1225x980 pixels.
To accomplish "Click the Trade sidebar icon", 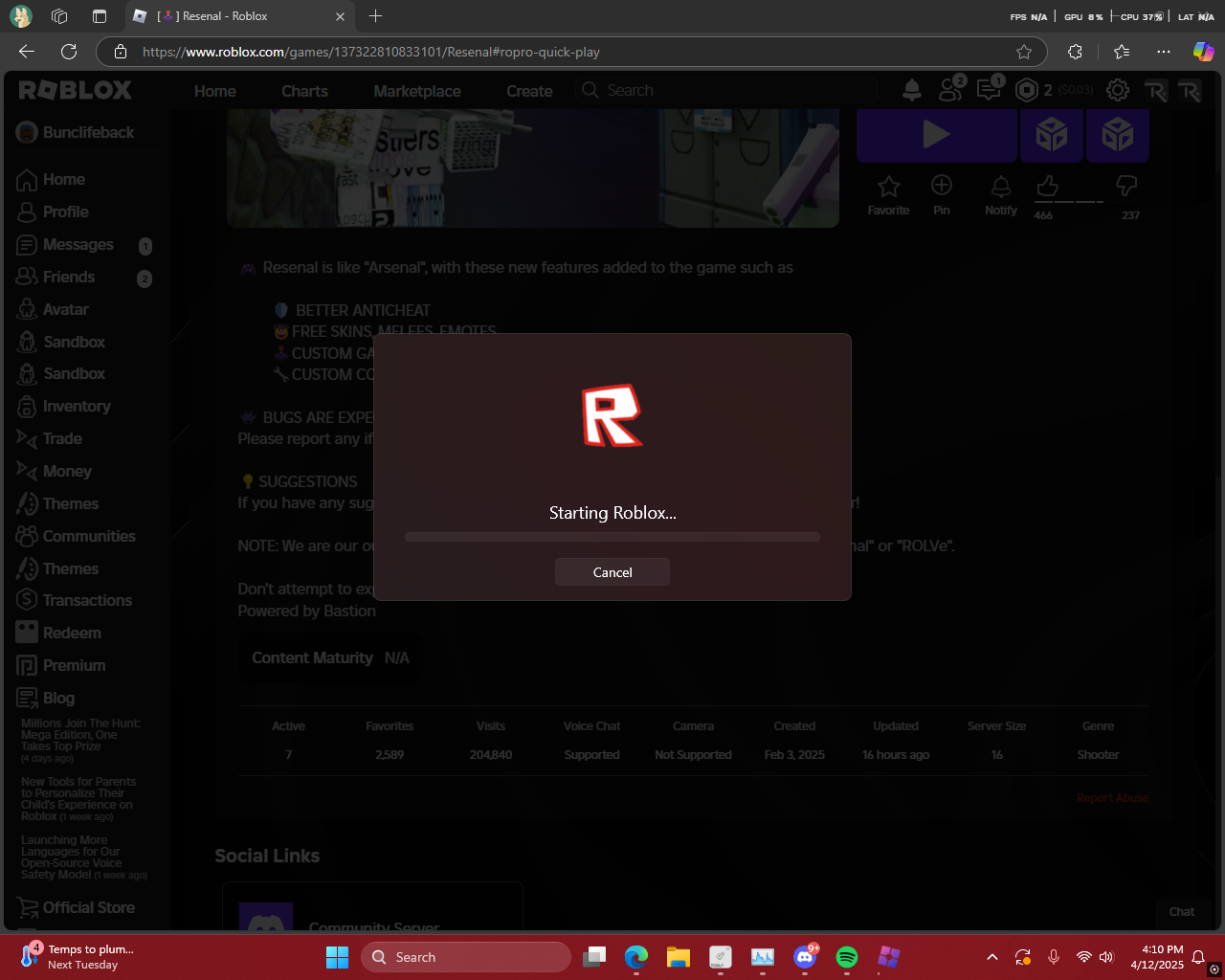I will click(x=27, y=438).
